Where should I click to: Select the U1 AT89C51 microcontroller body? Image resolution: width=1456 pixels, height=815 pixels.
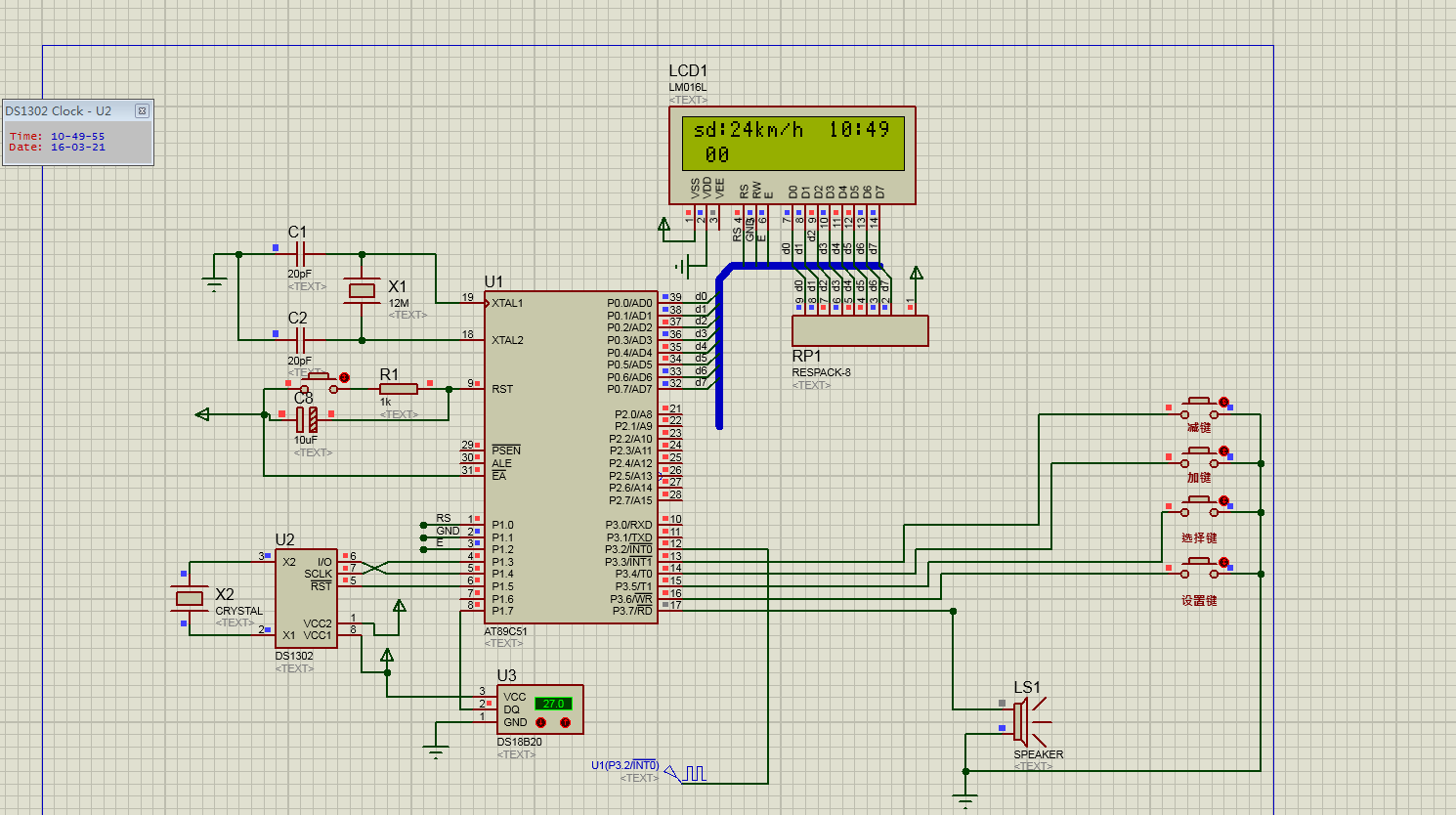[571, 457]
